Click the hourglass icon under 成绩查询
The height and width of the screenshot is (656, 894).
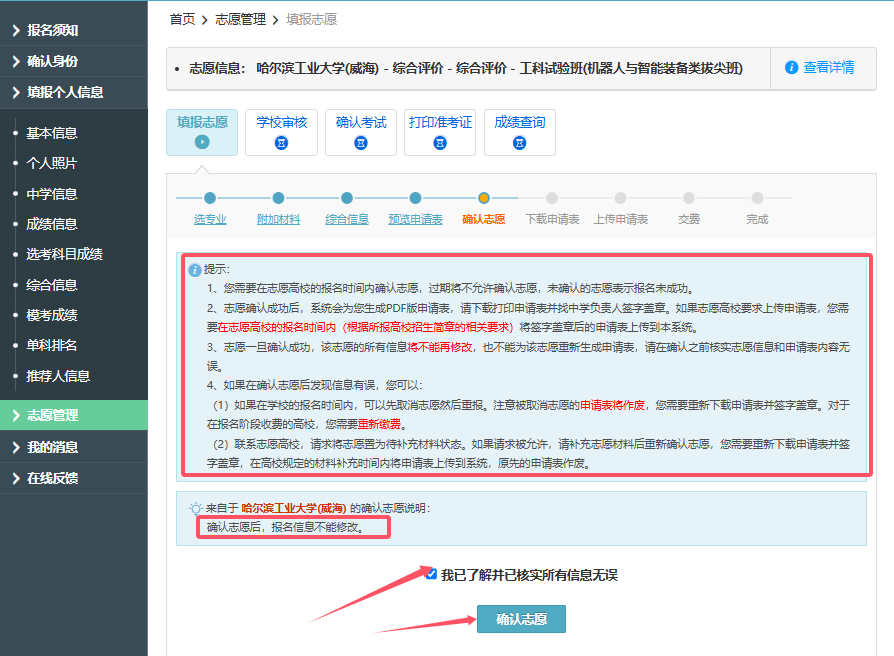(520, 144)
